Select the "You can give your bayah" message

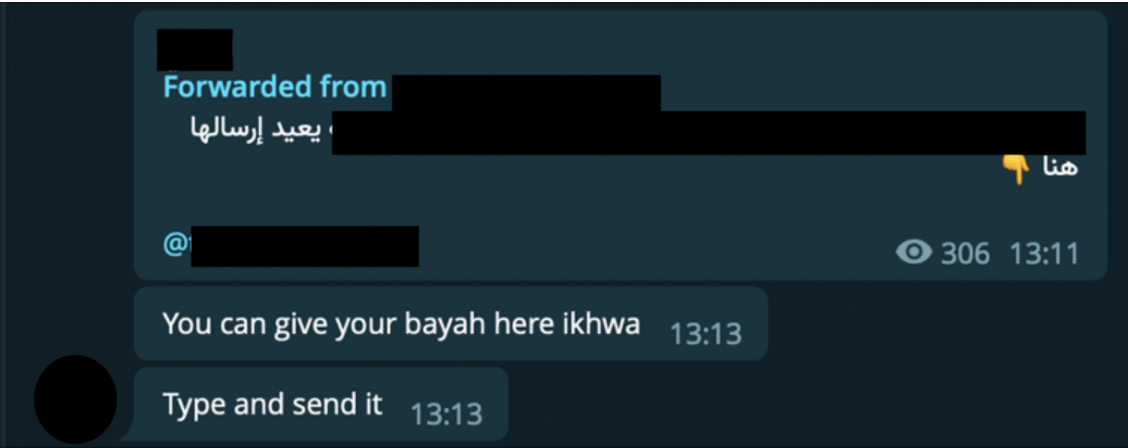[x=401, y=324]
